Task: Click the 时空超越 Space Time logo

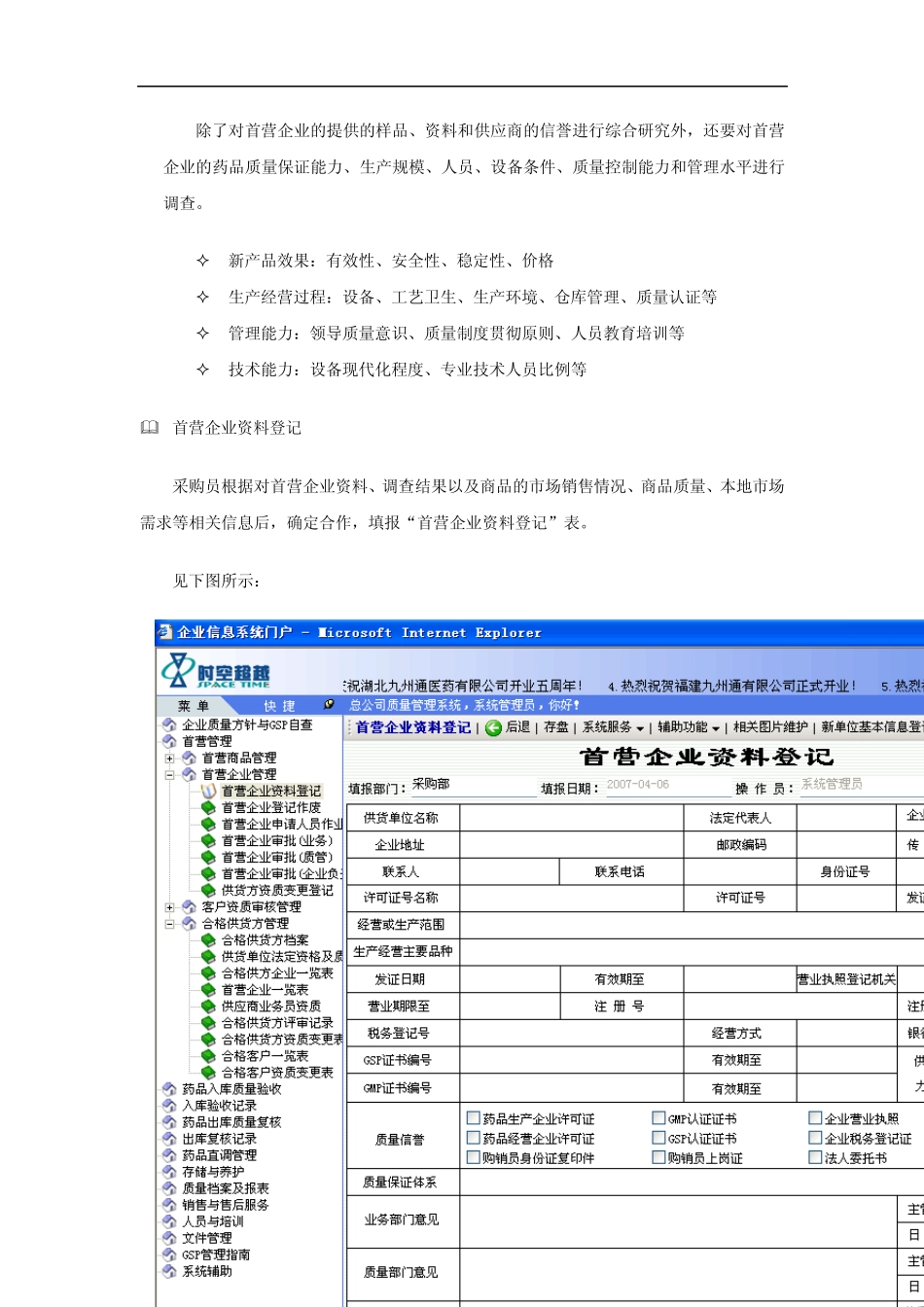Action: tap(216, 672)
